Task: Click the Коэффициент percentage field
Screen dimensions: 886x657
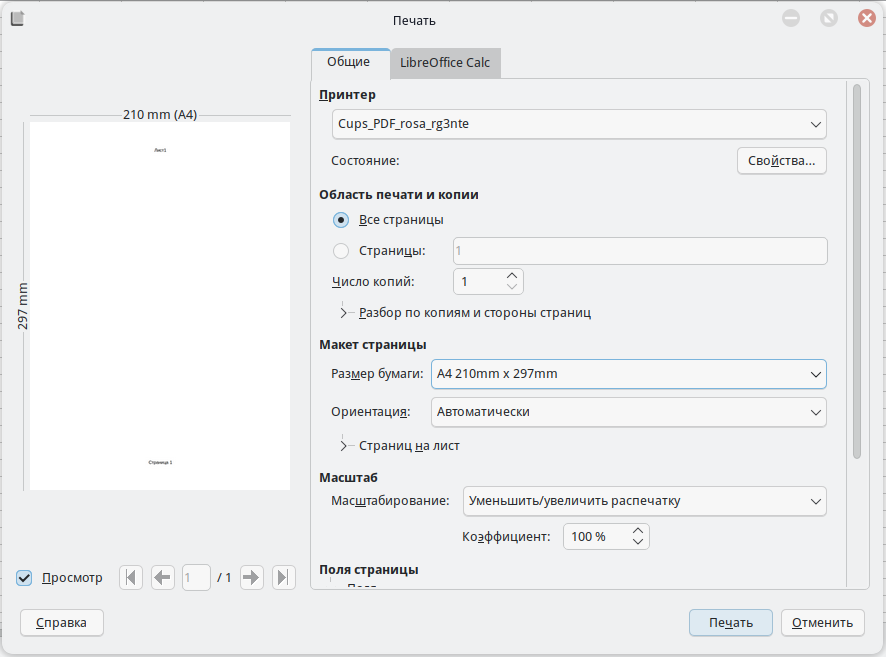Action: tap(597, 537)
